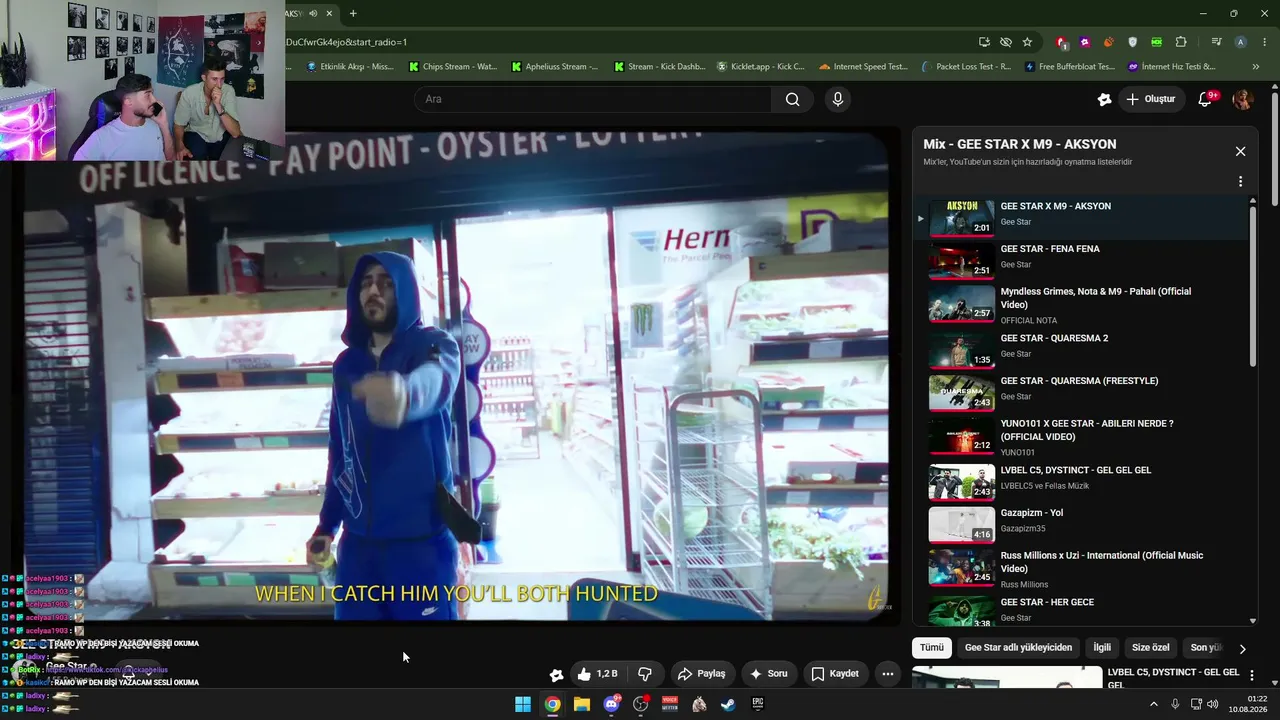This screenshot has width=1280, height=720.
Task: Select the 'Size özel' filter chip
Action: [x=1150, y=648]
